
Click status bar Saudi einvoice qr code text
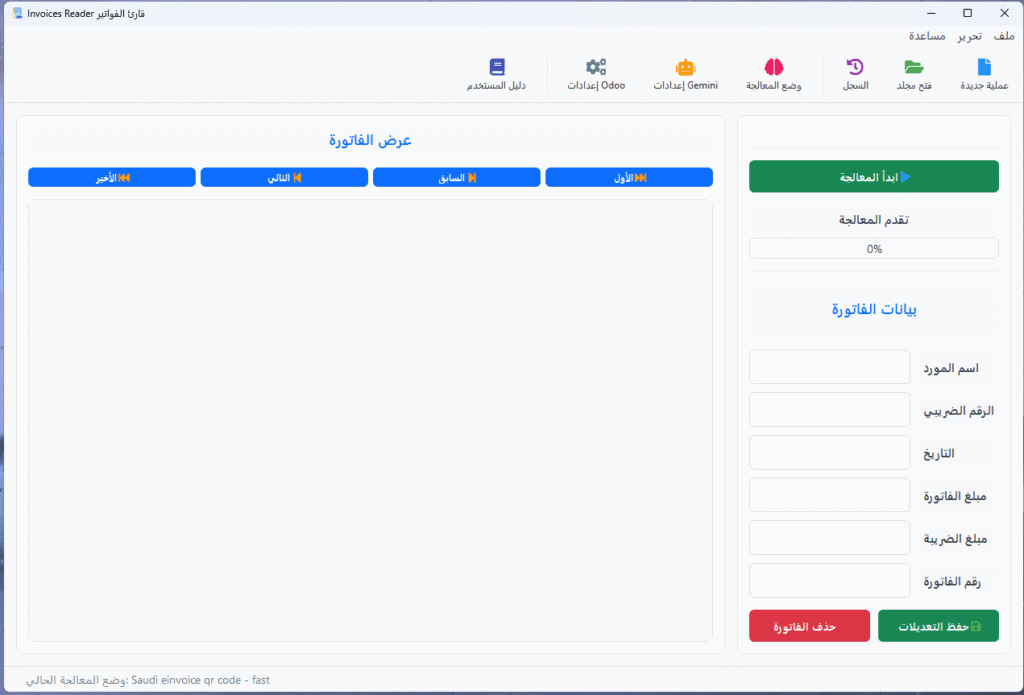point(200,680)
